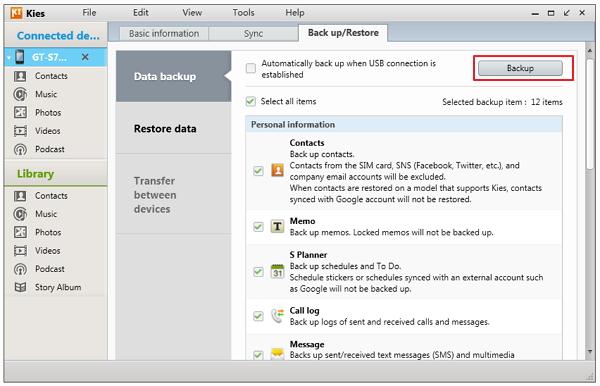Uncheck Call log backup checkbox
The image size is (600, 386).
[259, 316]
